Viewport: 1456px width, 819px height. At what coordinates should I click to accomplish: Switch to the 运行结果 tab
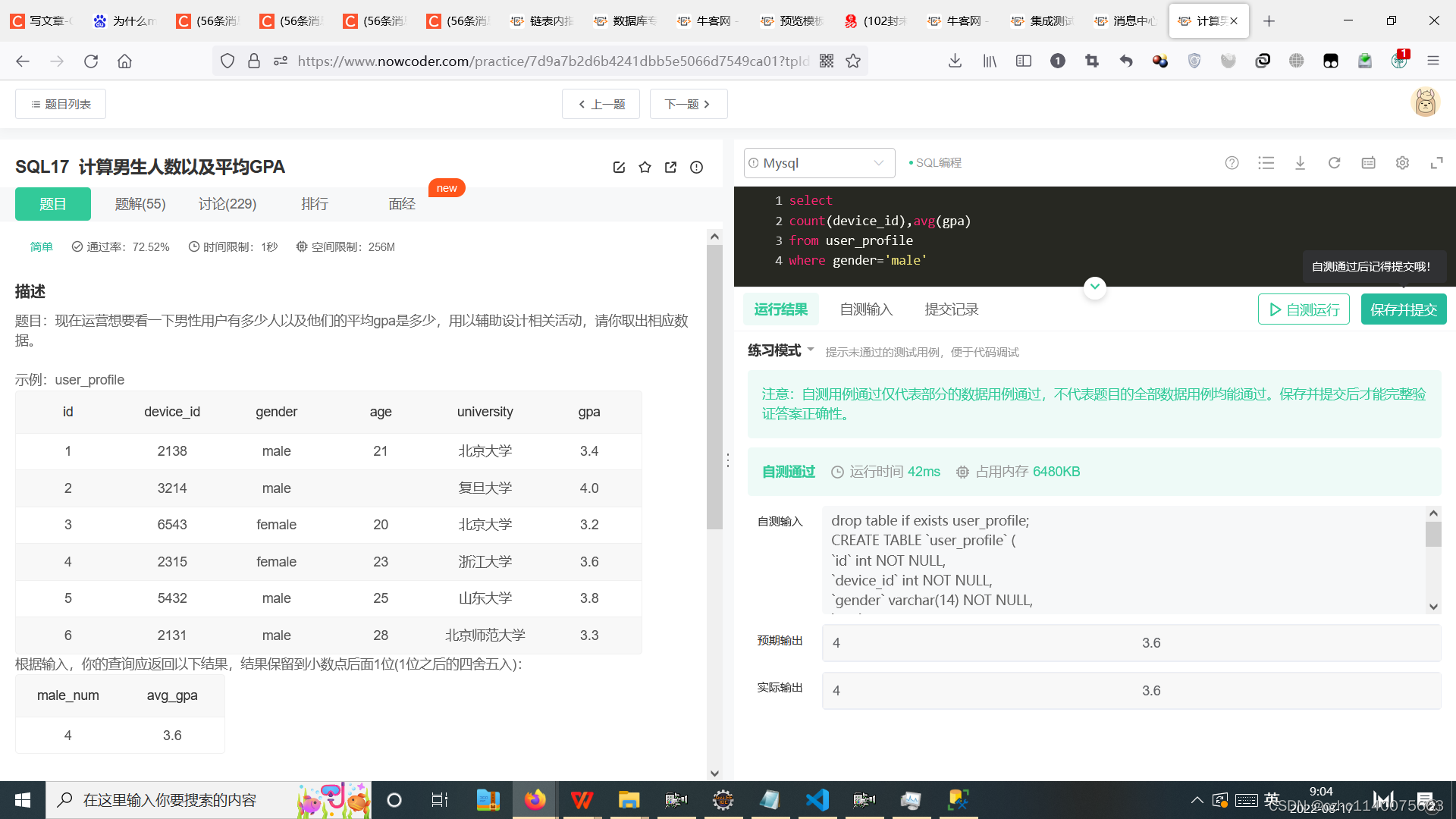pos(780,309)
